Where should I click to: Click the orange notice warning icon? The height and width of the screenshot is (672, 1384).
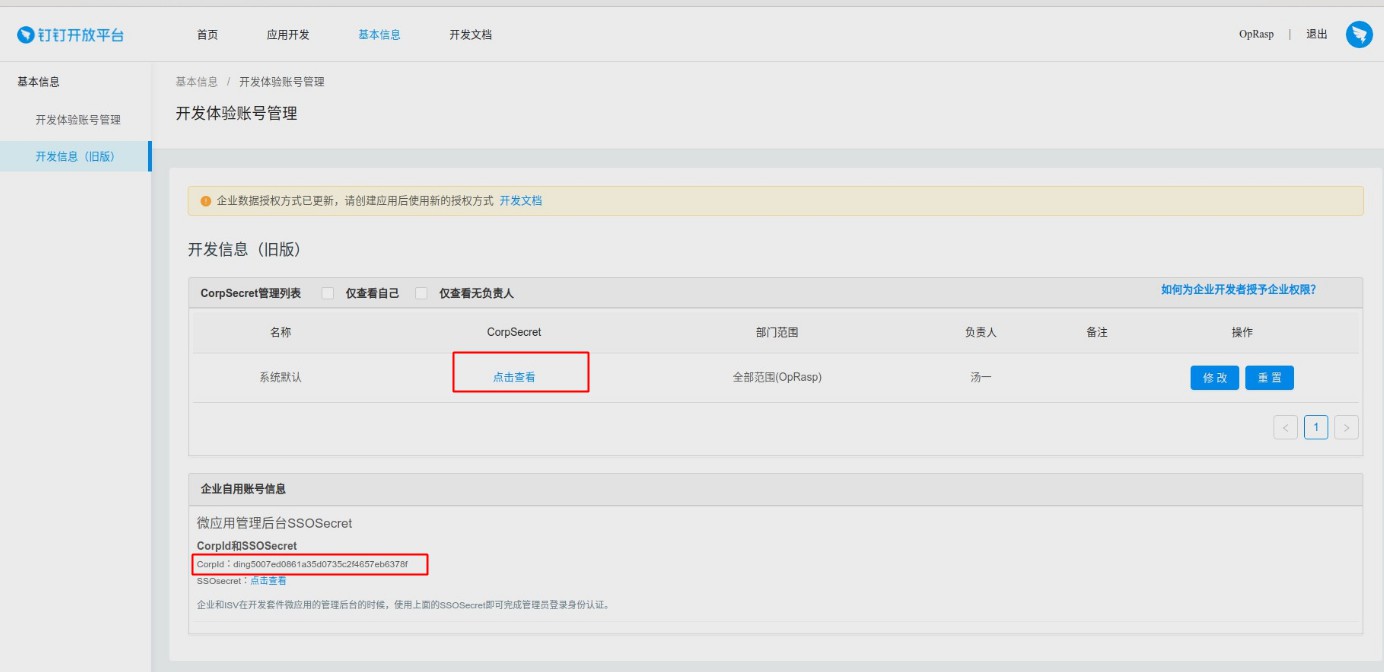point(206,201)
